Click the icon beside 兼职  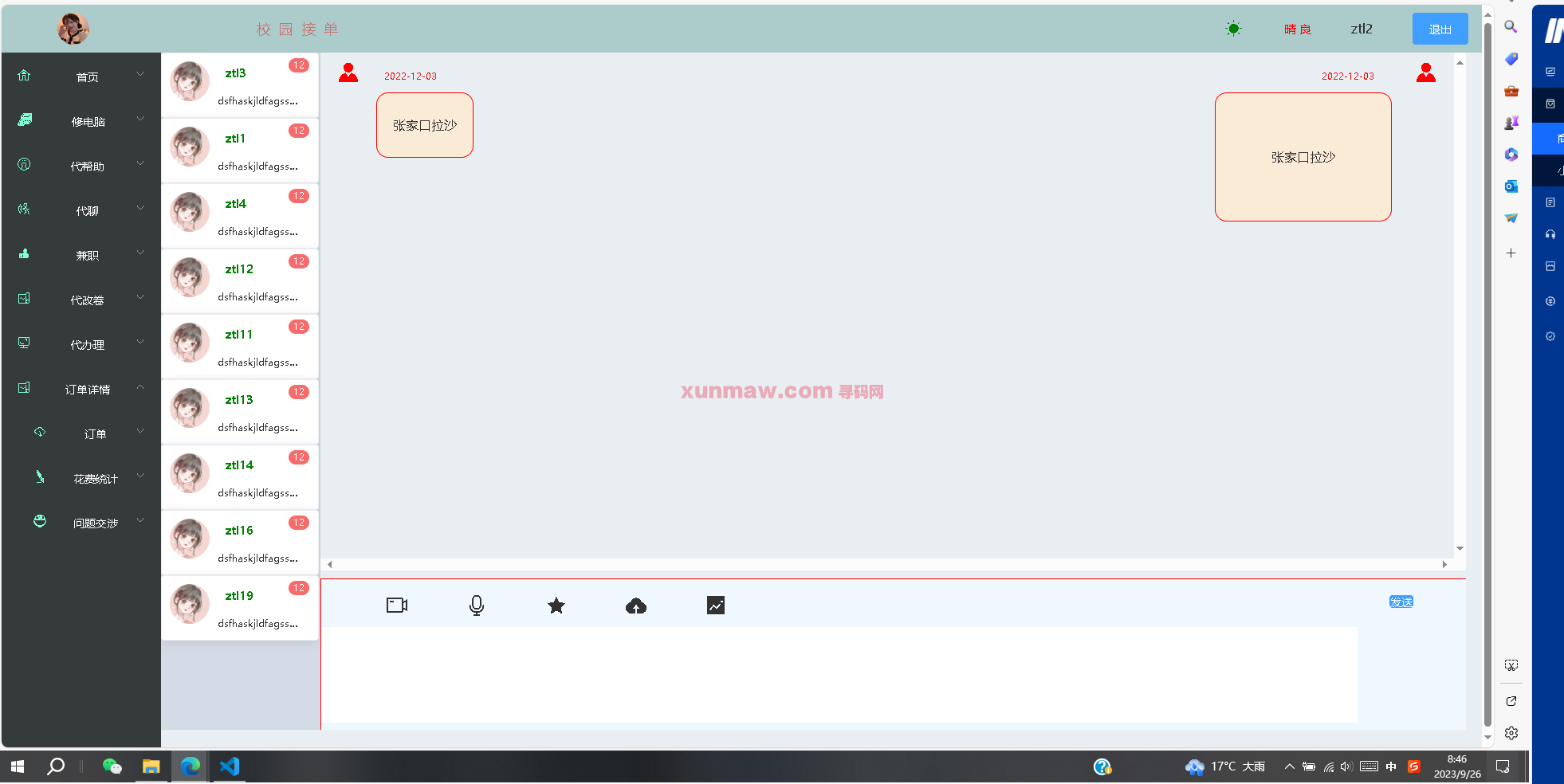pos(24,253)
